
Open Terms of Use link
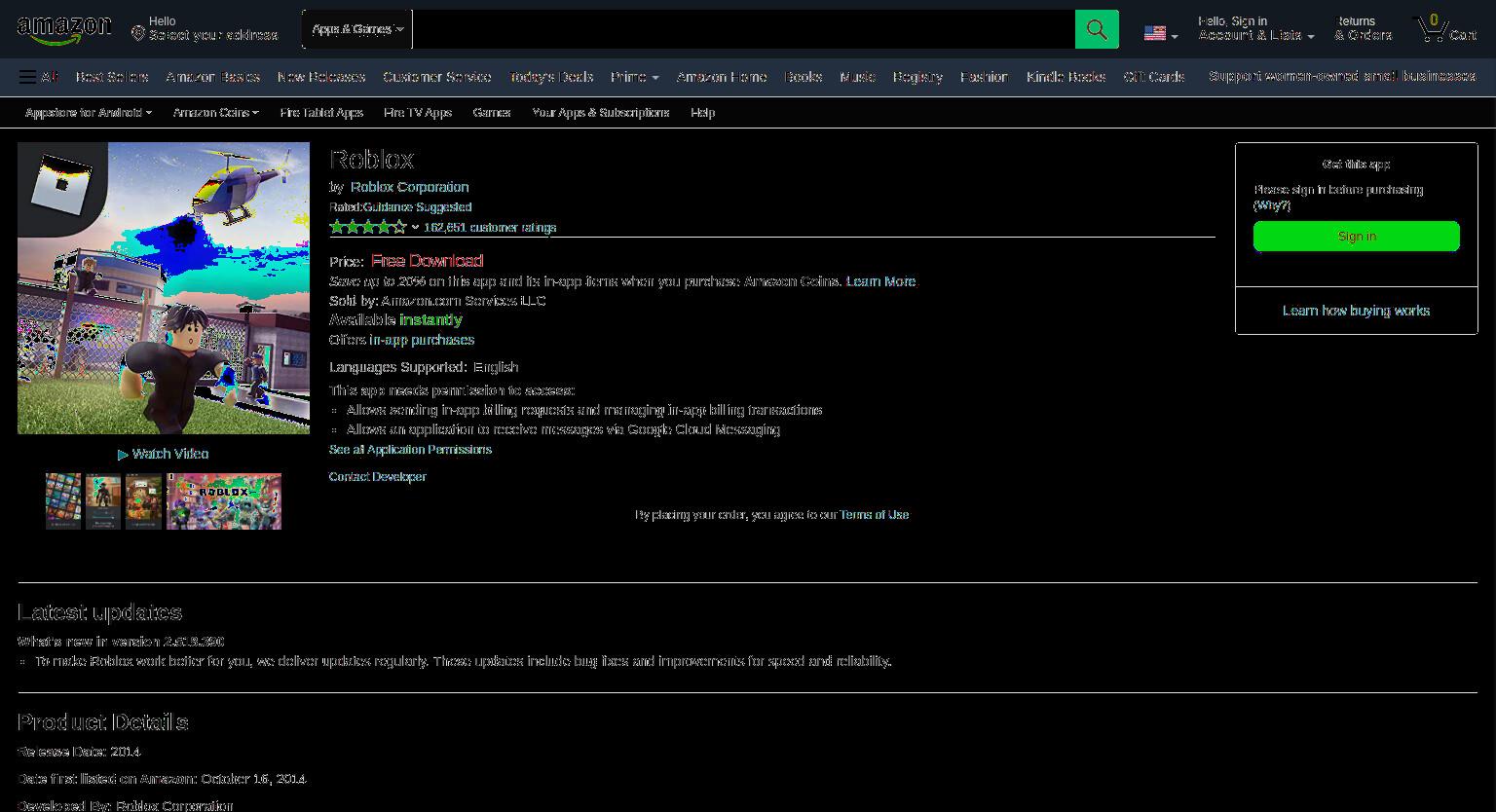point(875,515)
